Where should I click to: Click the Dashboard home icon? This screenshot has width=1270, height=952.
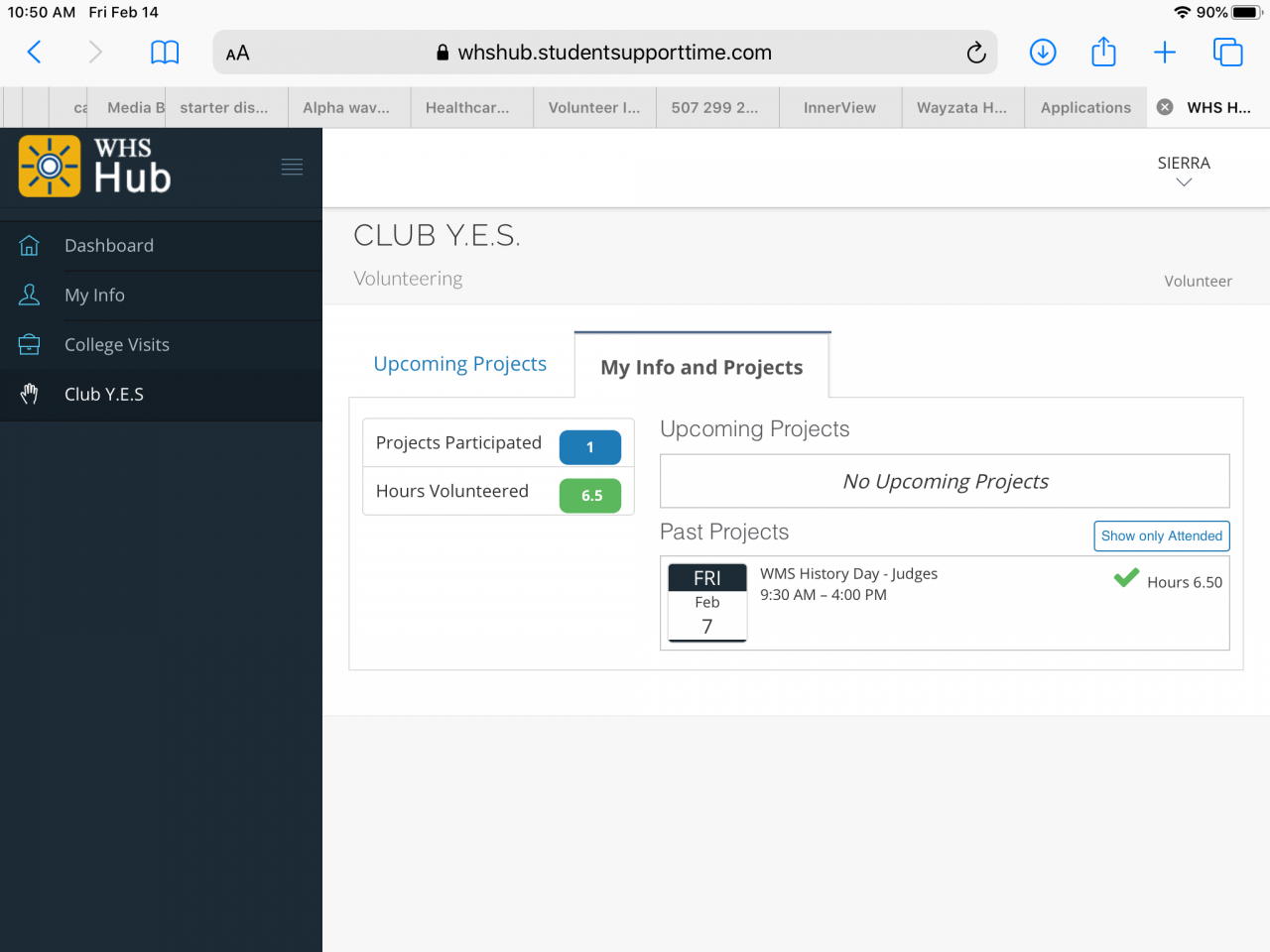tap(30, 246)
